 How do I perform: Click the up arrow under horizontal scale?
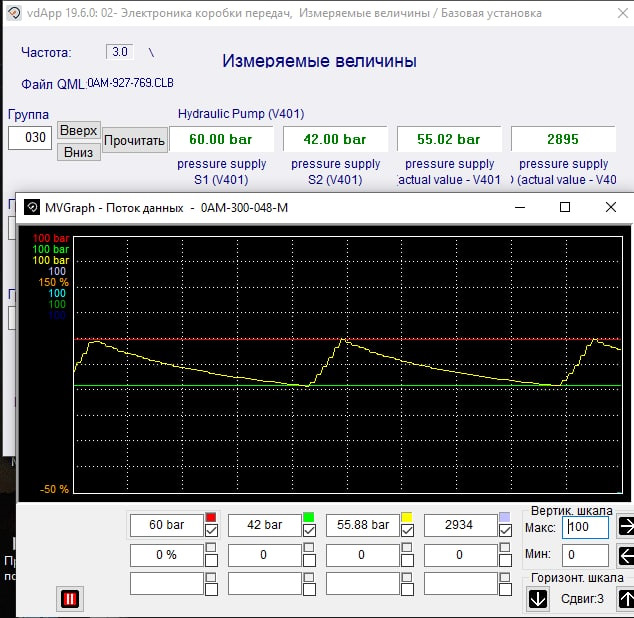pos(625,599)
